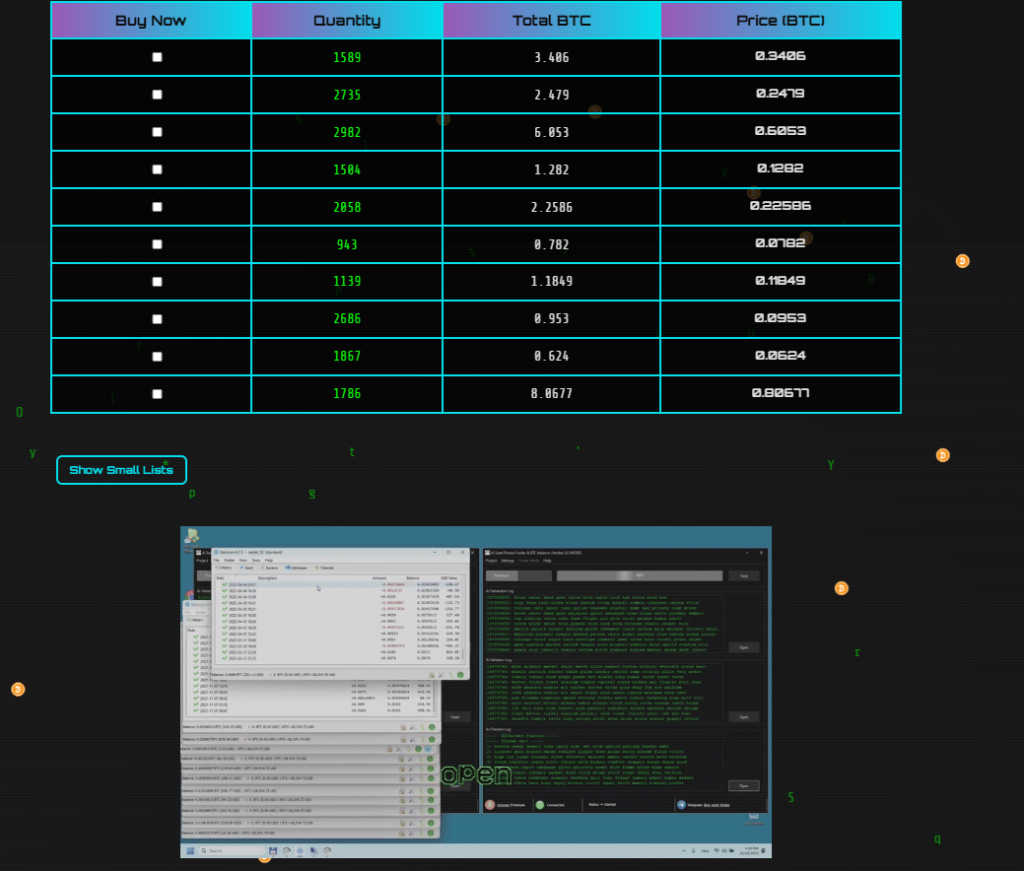This screenshot has height=871, width=1024.
Task: Click the bitcoin coin right of the table
Action: tap(962, 261)
